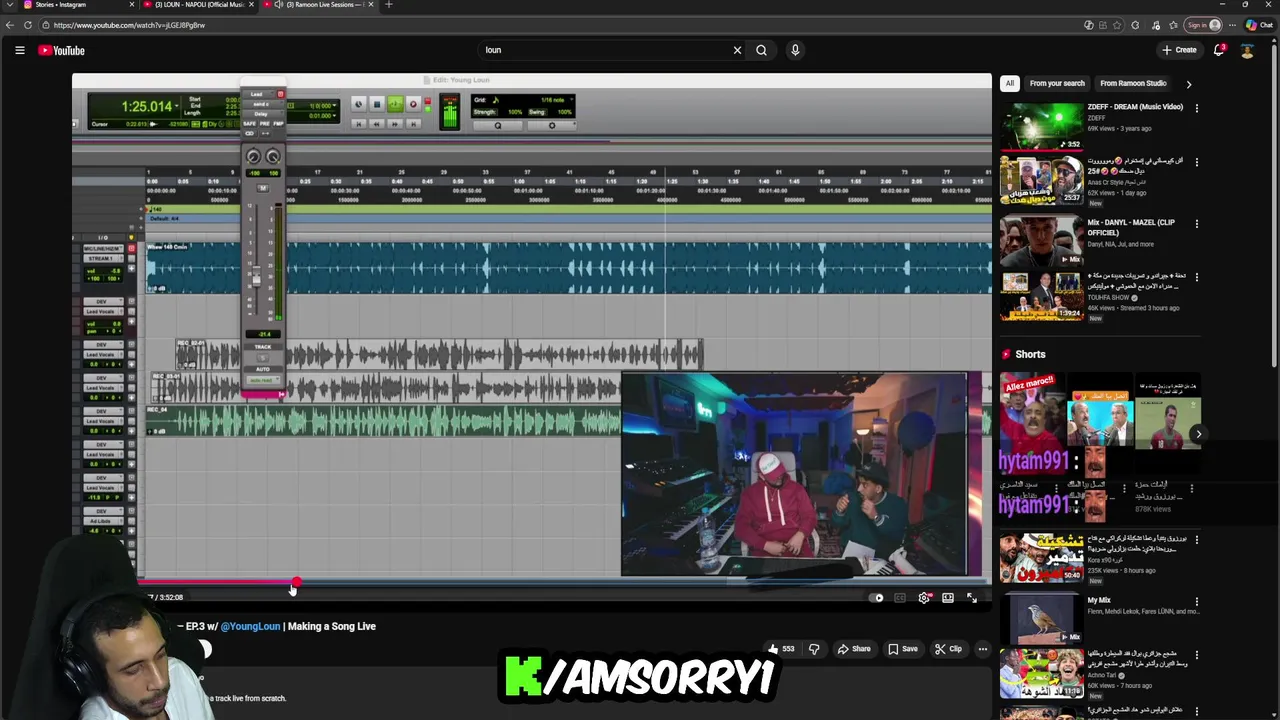Open ZDEFF - DREAM video thumbnail
This screenshot has height=720, width=1280.
pyautogui.click(x=1041, y=125)
